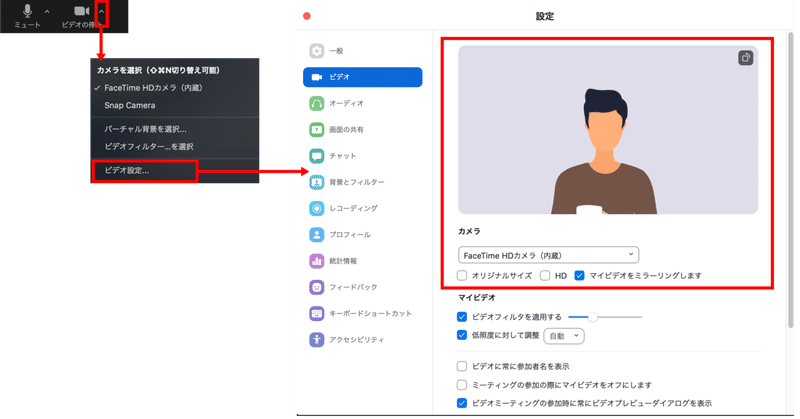Click the rotate preview icon on video

click(x=745, y=58)
